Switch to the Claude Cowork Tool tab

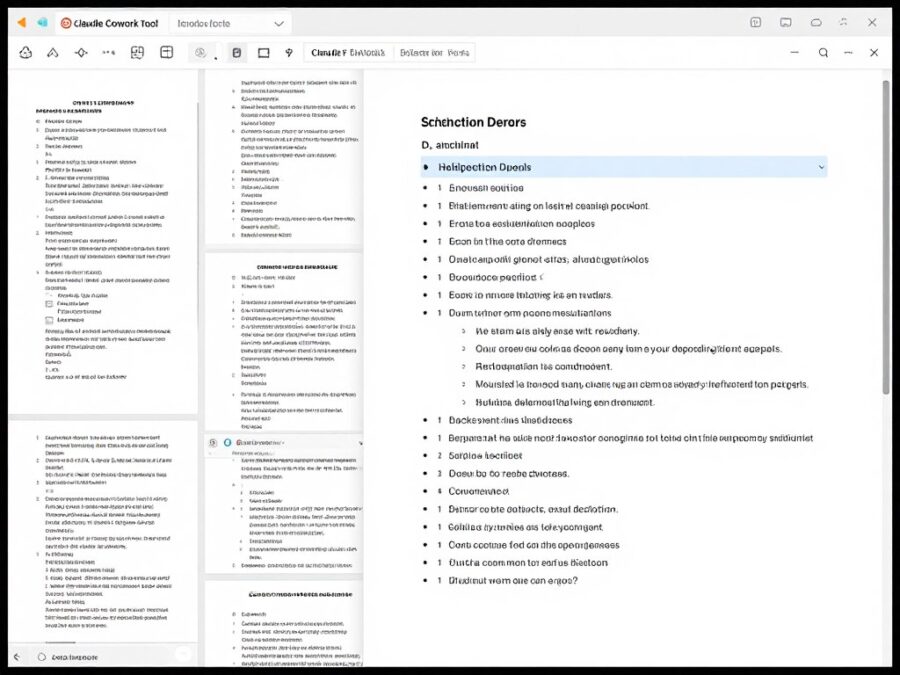(x=110, y=22)
